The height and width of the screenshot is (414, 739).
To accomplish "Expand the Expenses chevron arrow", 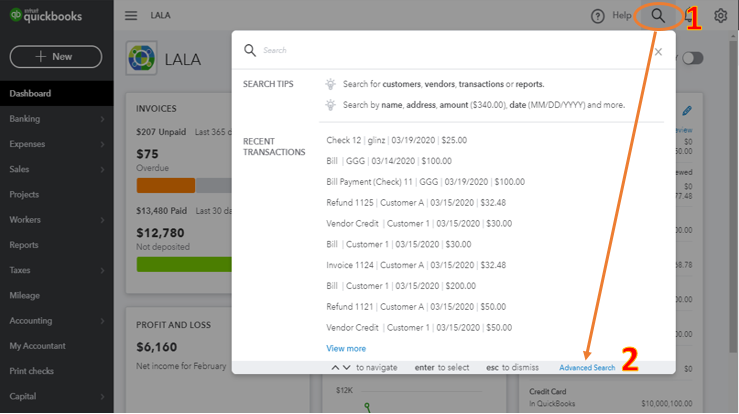I will [102, 144].
